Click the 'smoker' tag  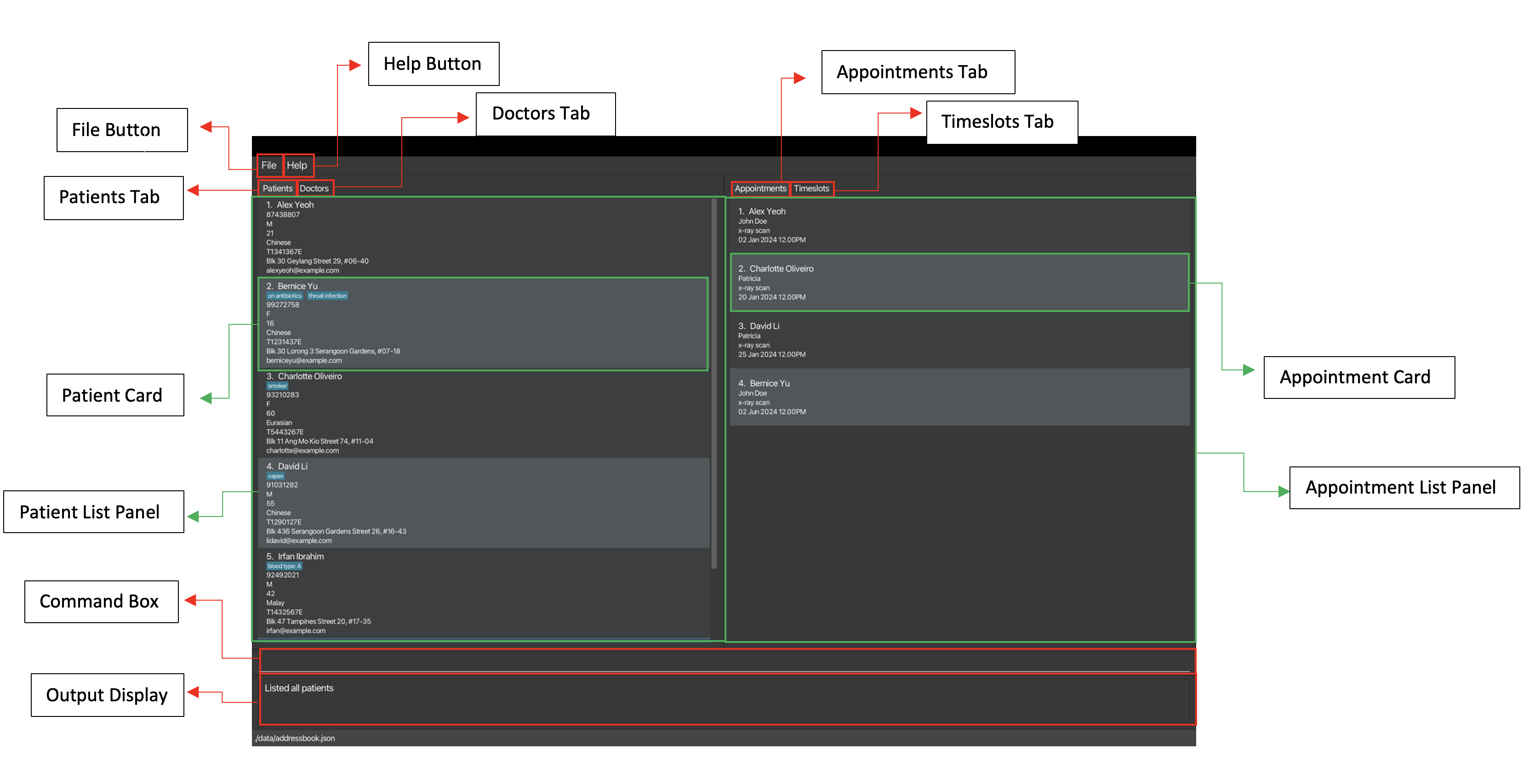click(x=277, y=386)
